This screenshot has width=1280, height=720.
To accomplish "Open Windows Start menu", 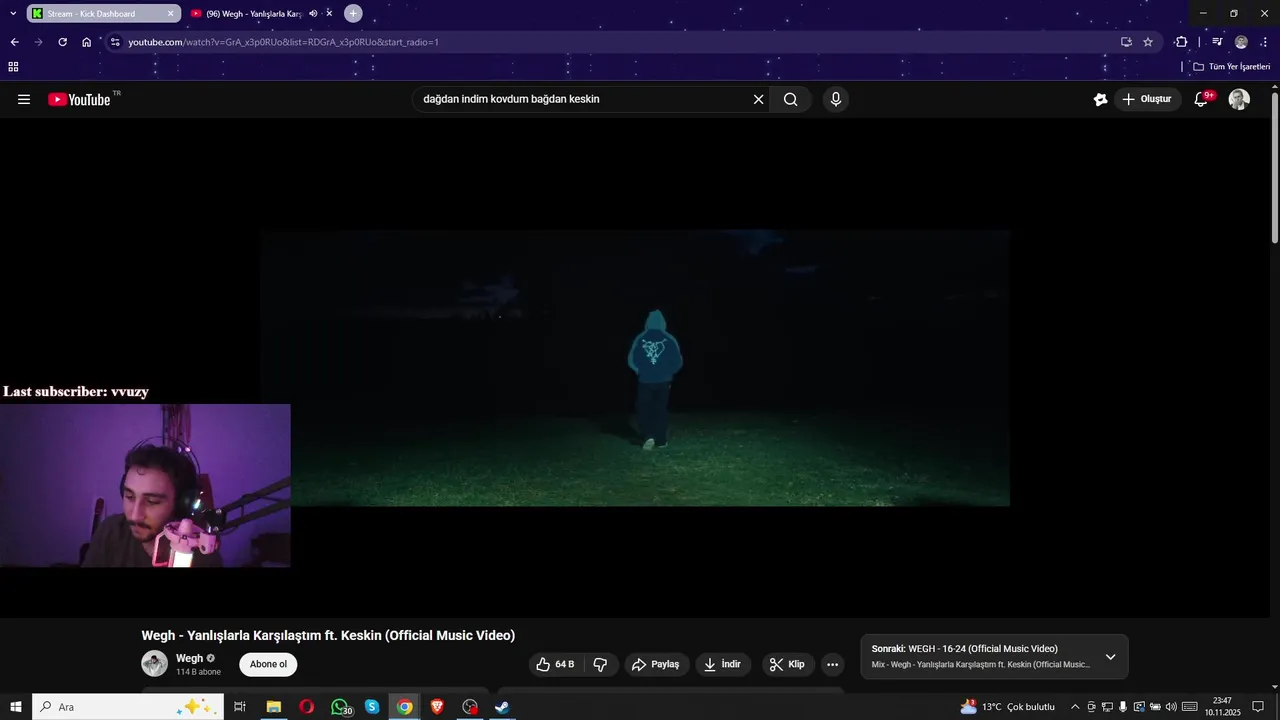I will pos(16,707).
